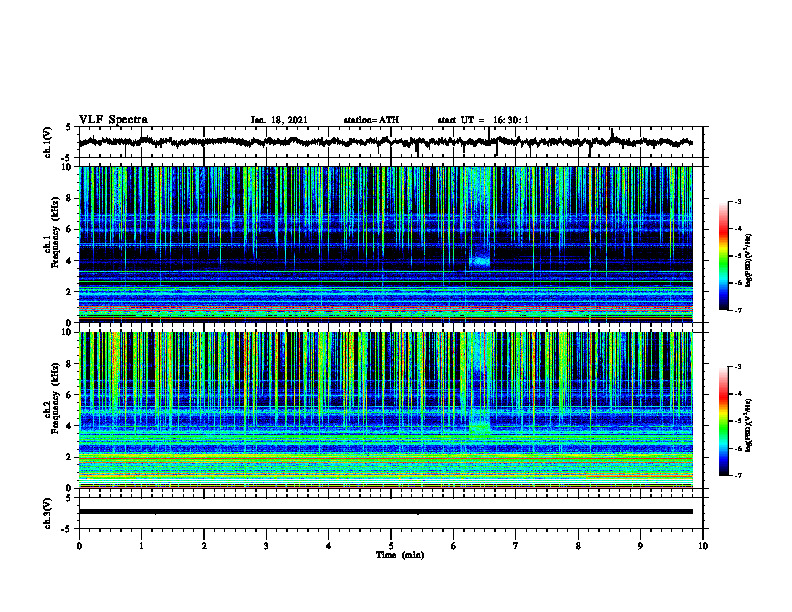
Task: Select the "ch.3(V)" axis label
Action: 48,514
